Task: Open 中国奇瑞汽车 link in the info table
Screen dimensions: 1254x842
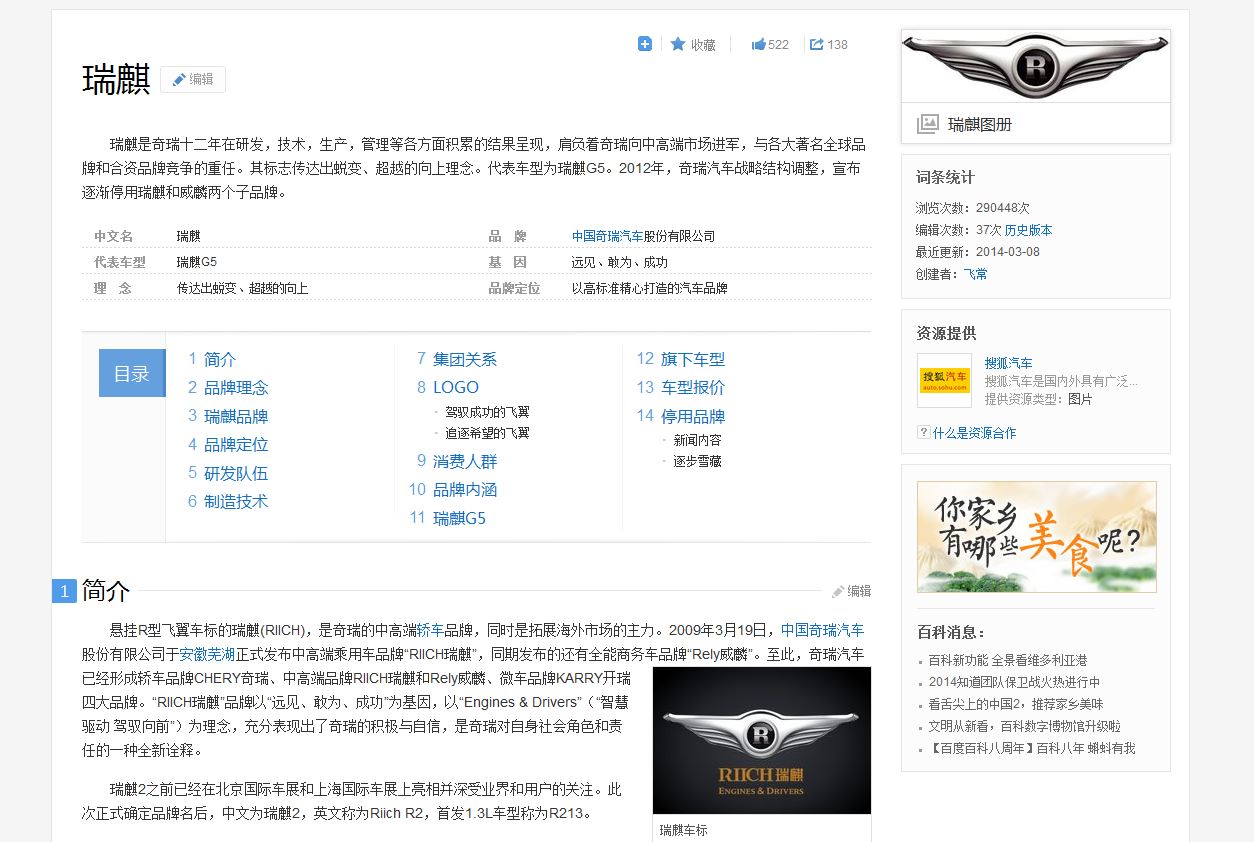Action: [x=608, y=236]
